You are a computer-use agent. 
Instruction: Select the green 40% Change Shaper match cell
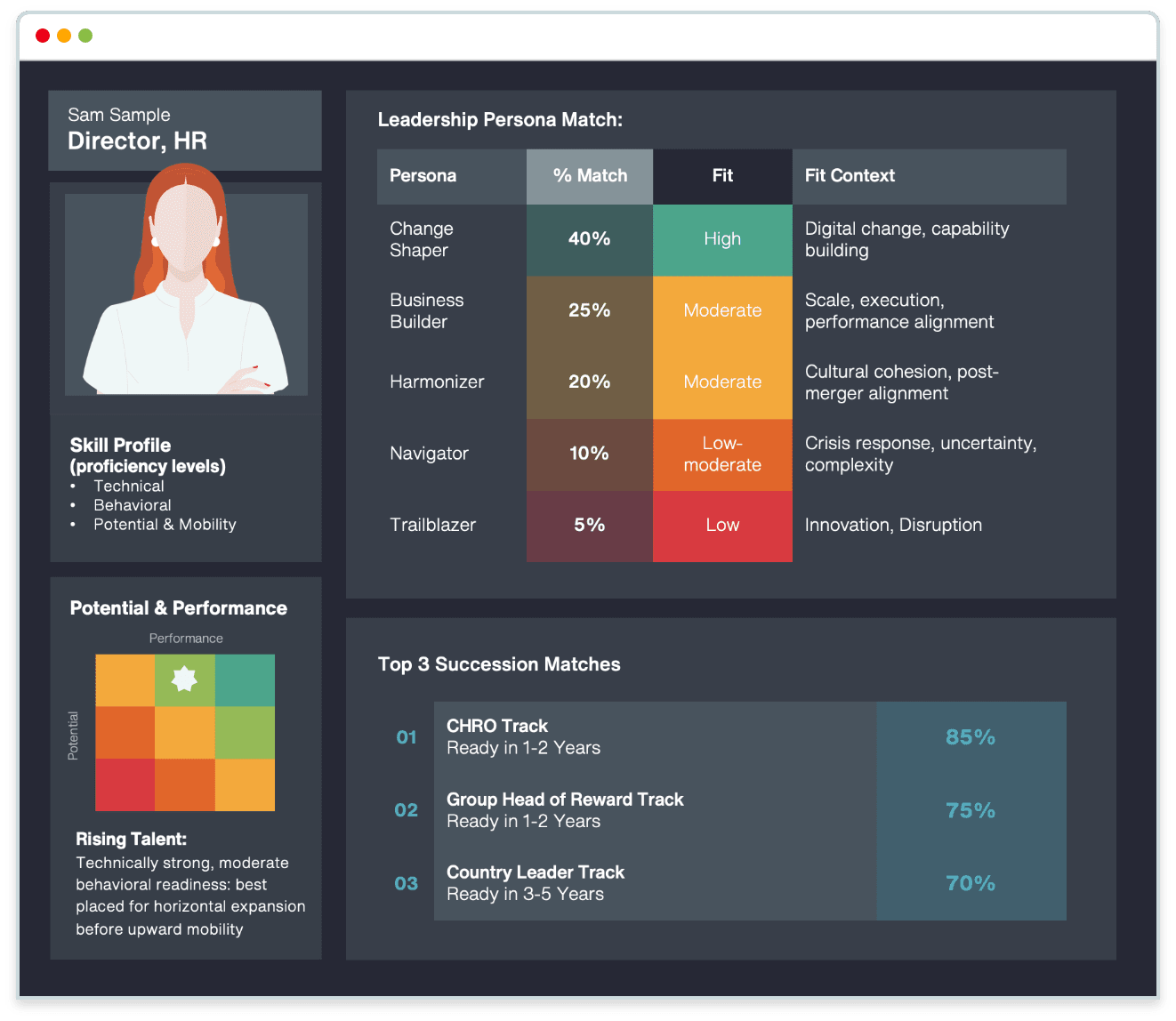(x=589, y=239)
